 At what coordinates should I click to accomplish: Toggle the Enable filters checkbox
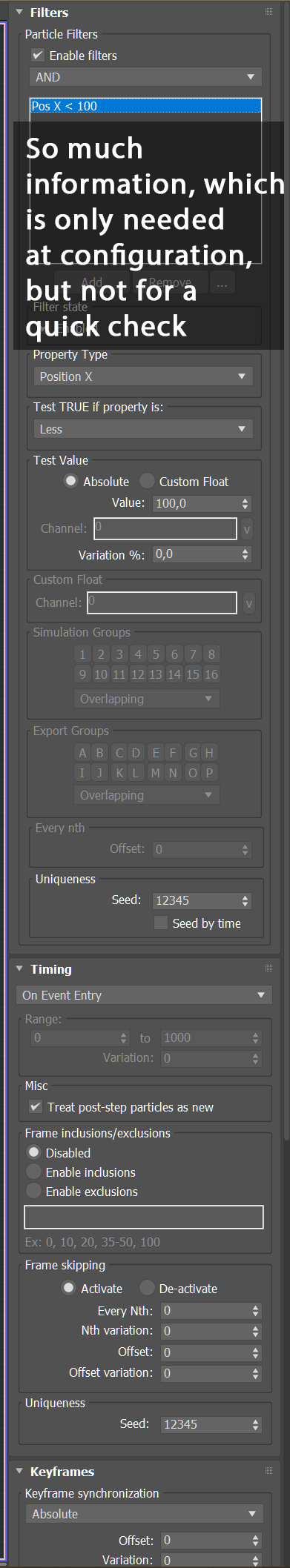pos(38,56)
